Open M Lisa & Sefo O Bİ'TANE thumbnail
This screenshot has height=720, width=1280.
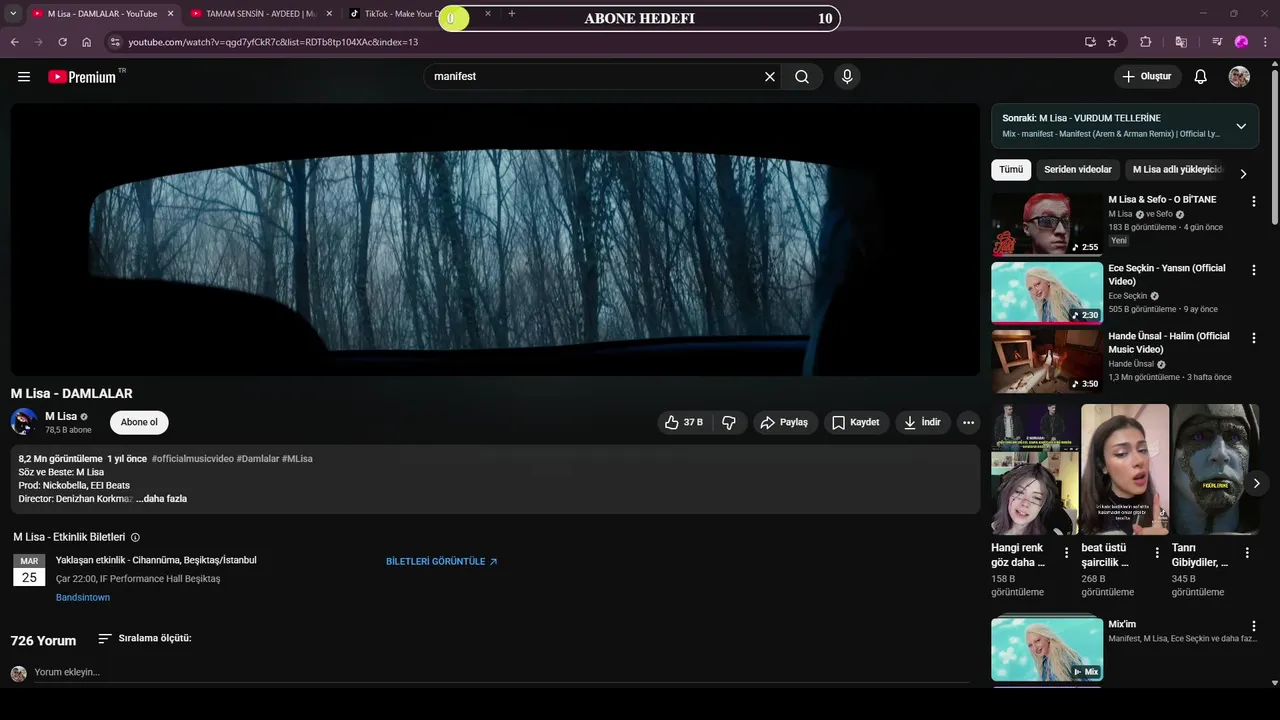(x=1047, y=224)
